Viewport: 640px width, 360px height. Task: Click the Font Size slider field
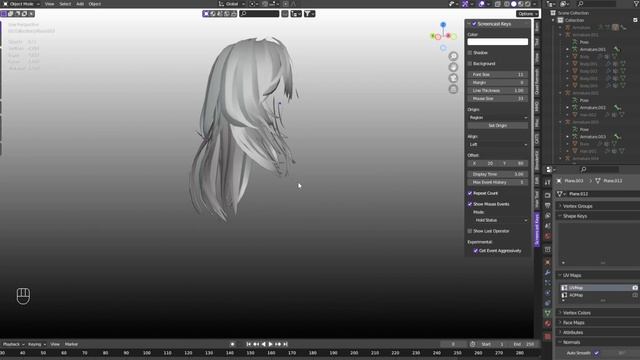[498, 75]
